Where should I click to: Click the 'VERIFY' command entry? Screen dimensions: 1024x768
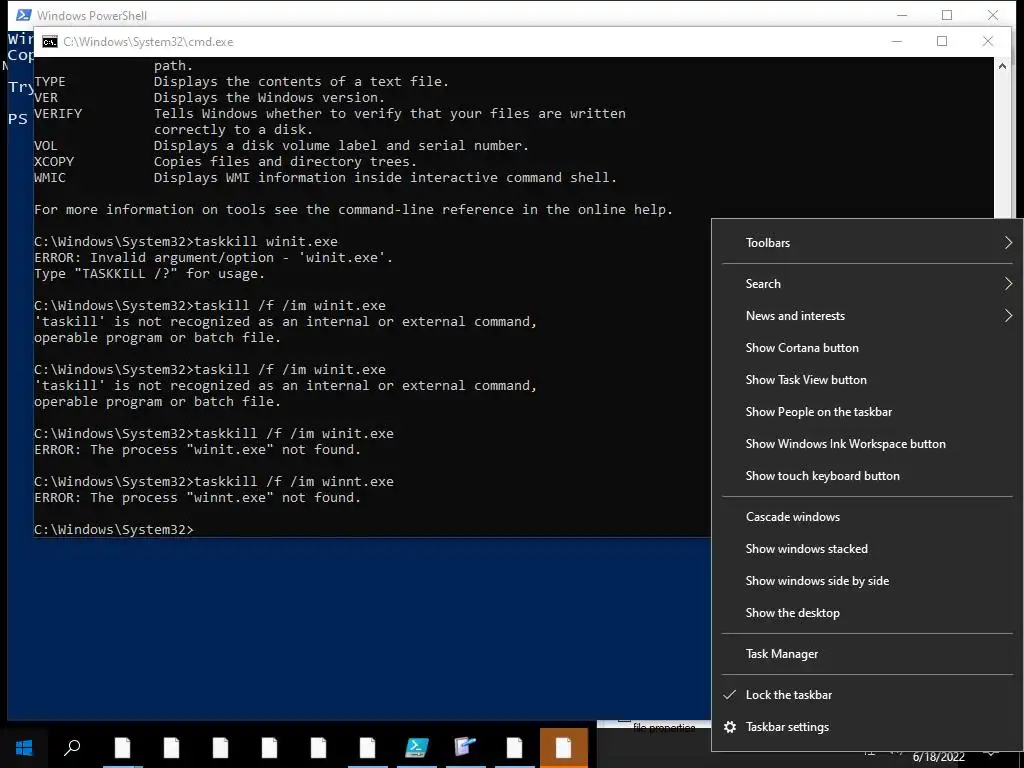coord(58,114)
